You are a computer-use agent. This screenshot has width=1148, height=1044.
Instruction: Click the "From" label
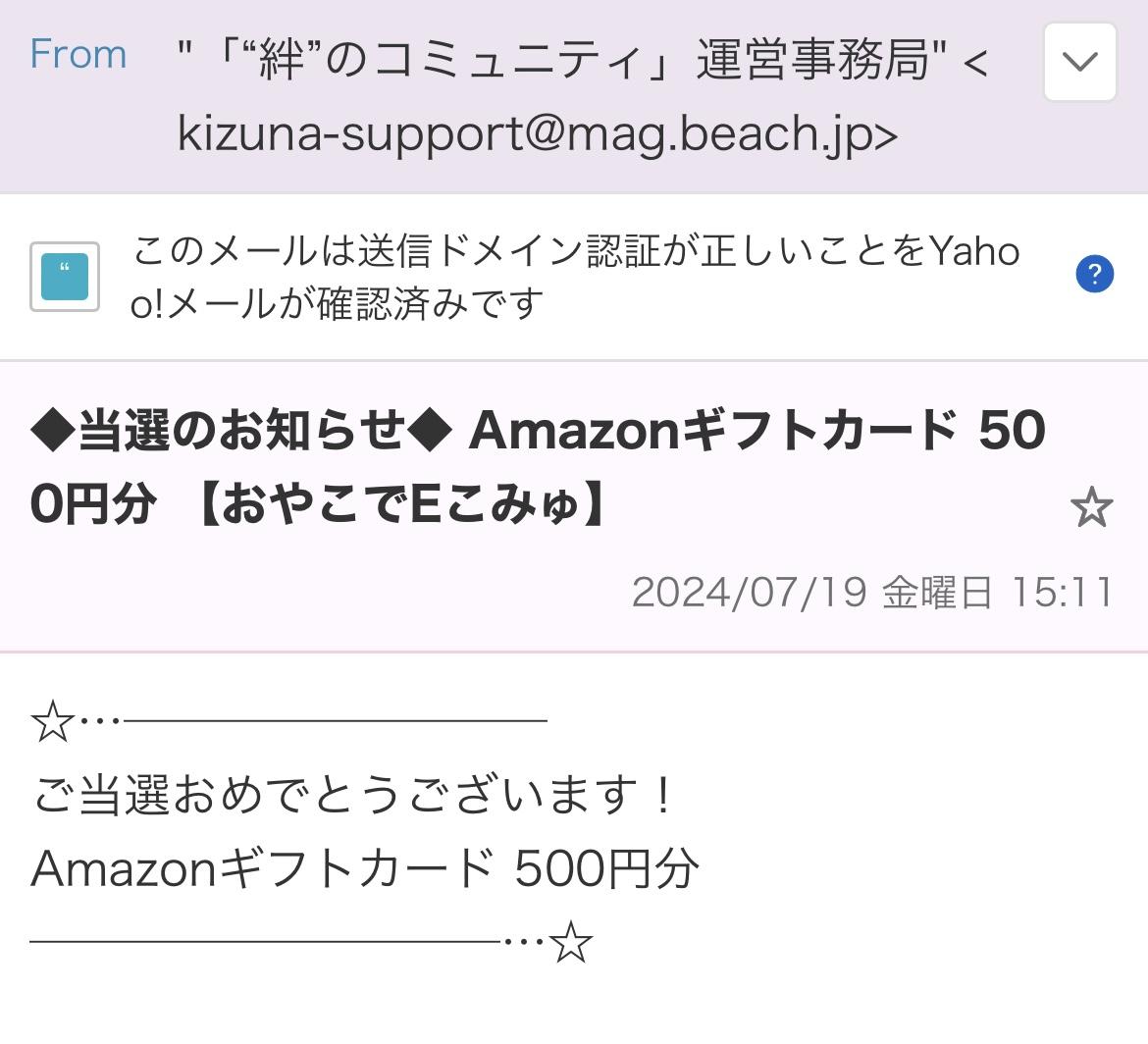click(x=78, y=54)
